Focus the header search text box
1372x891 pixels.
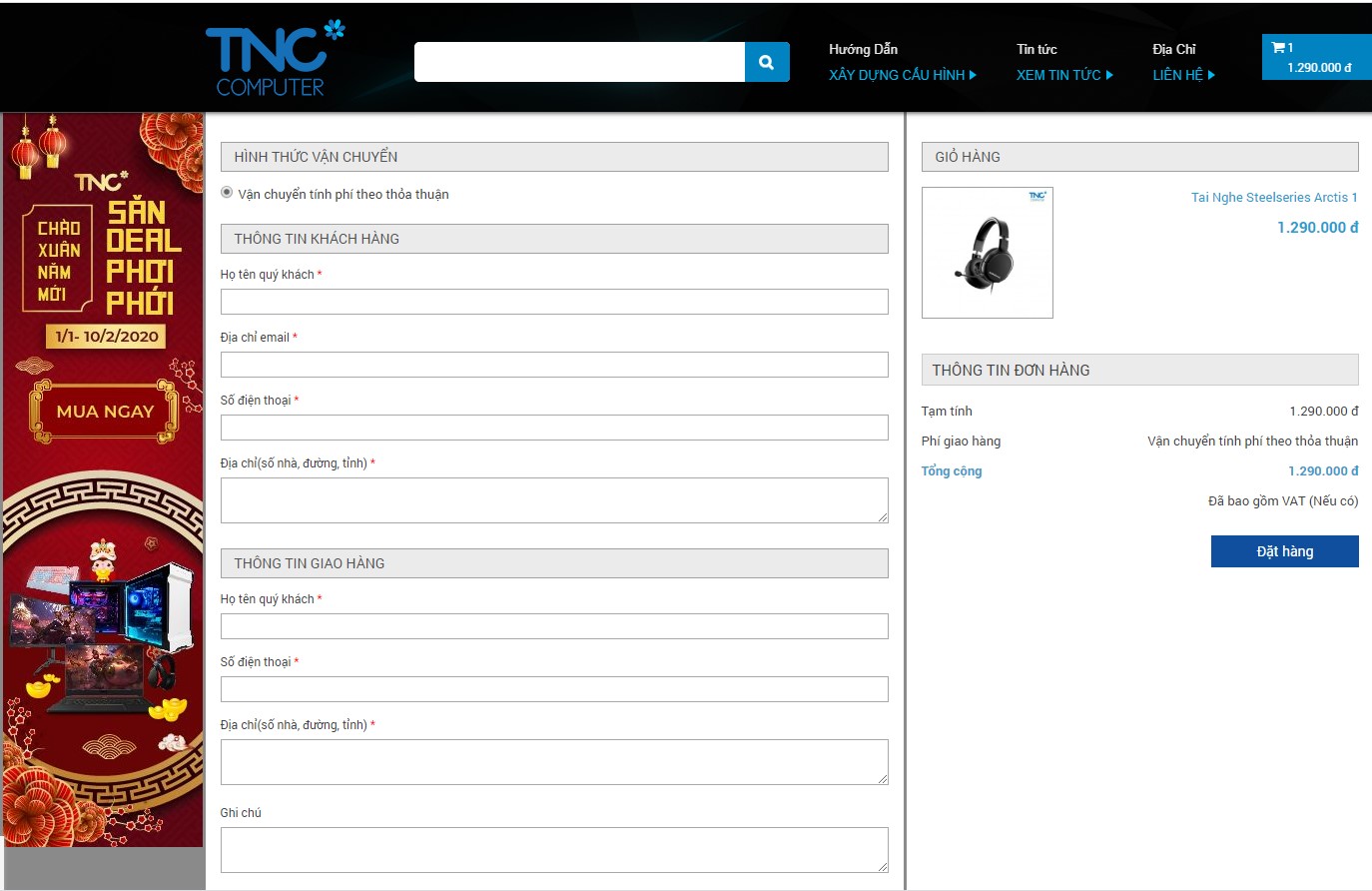pyautogui.click(x=579, y=62)
